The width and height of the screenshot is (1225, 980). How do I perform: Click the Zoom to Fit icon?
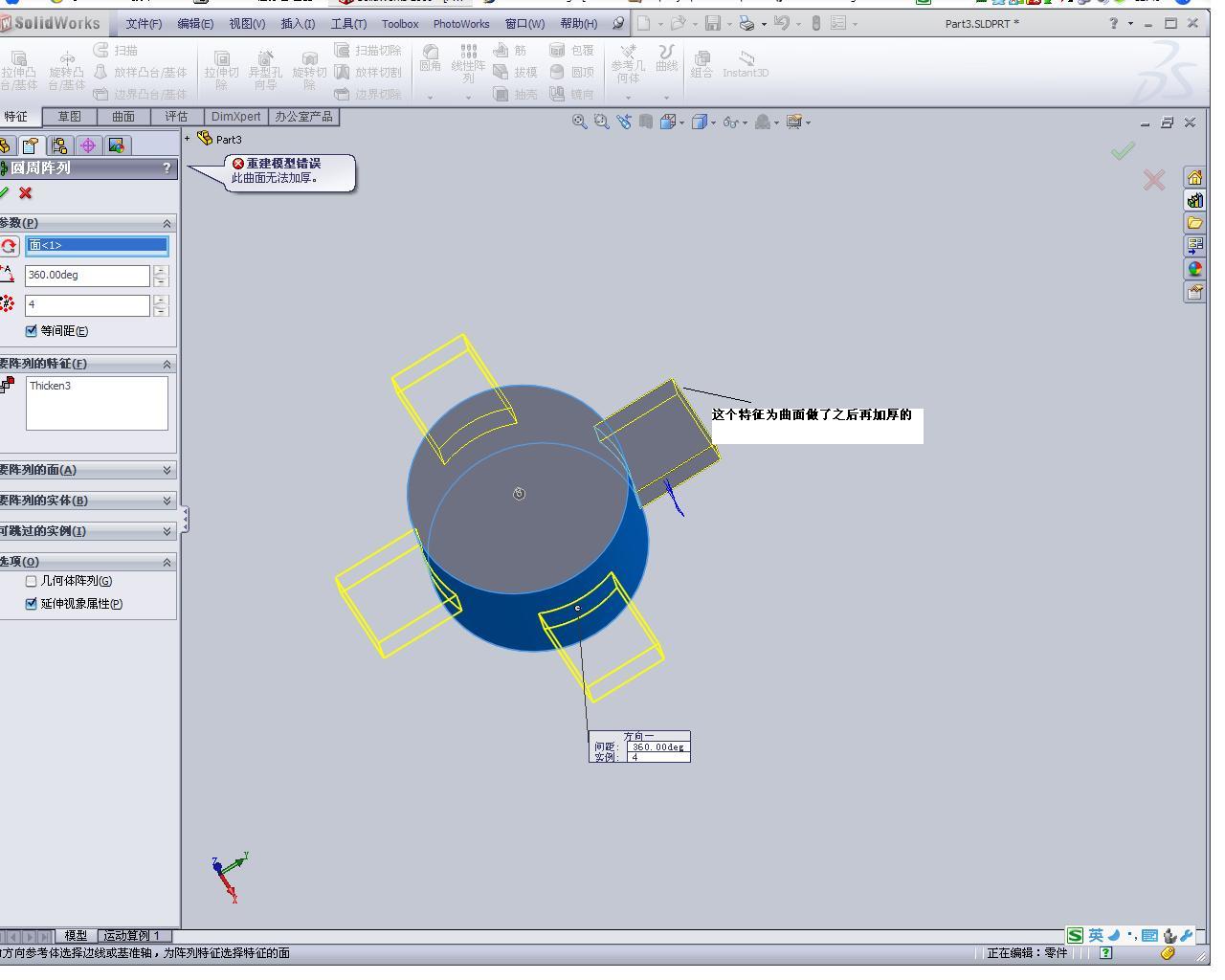(x=579, y=122)
